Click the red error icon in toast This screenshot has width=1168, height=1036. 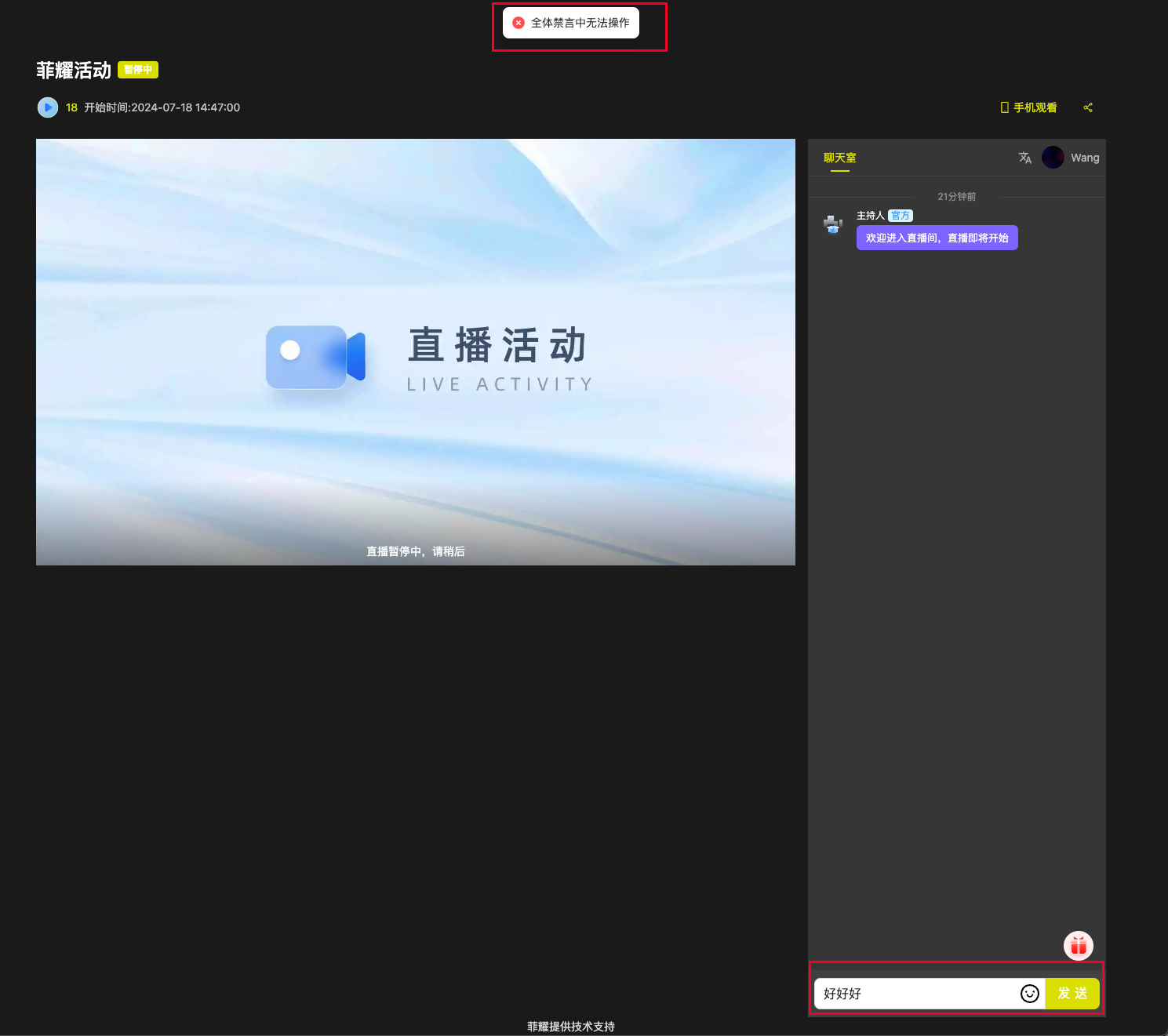[519, 23]
